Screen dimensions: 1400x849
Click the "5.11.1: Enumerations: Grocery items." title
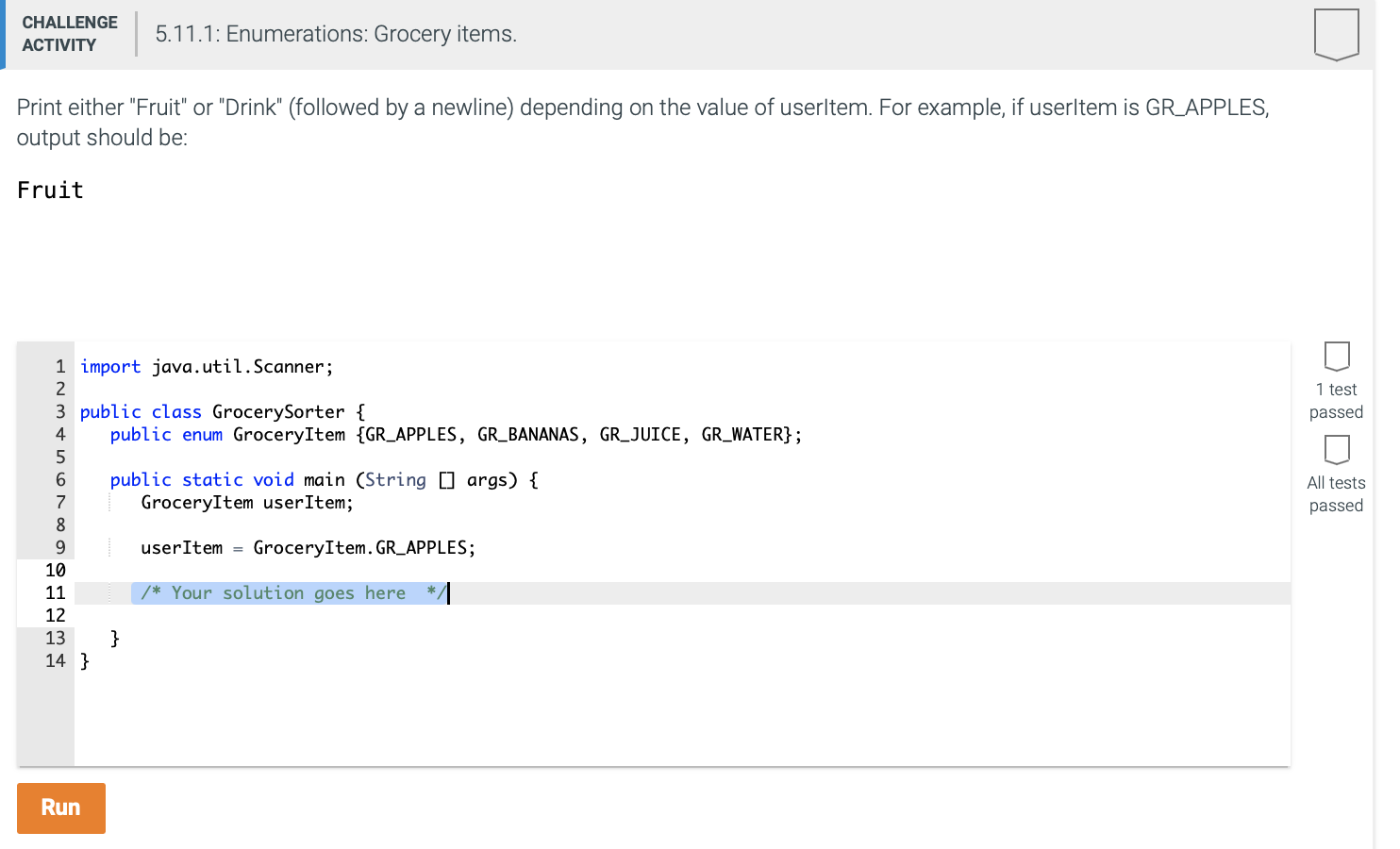click(336, 34)
